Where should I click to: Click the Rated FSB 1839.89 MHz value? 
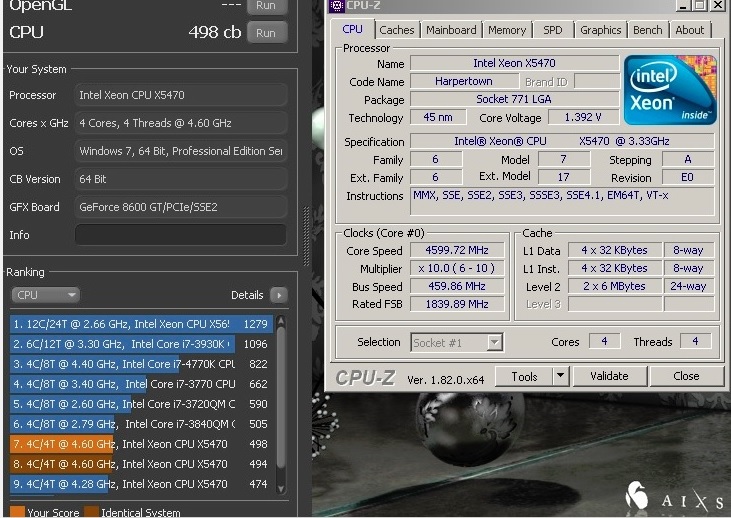click(x=457, y=304)
